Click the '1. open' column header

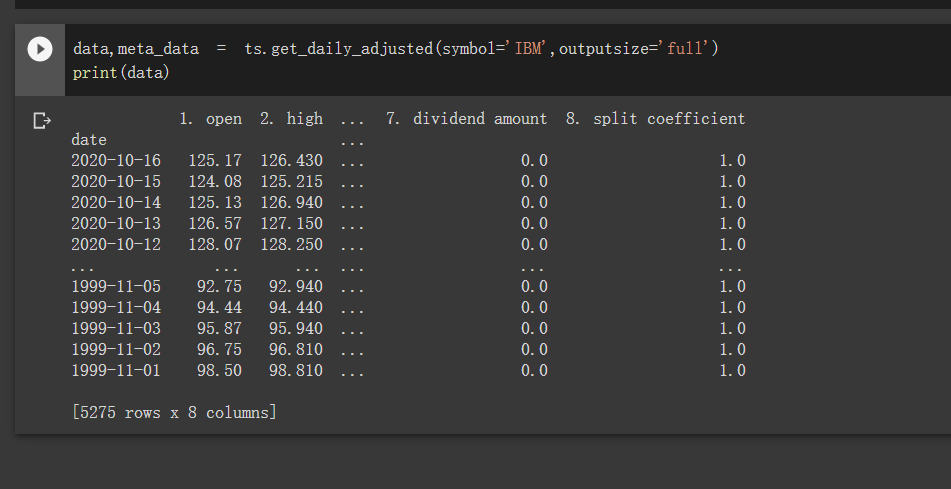(210, 119)
